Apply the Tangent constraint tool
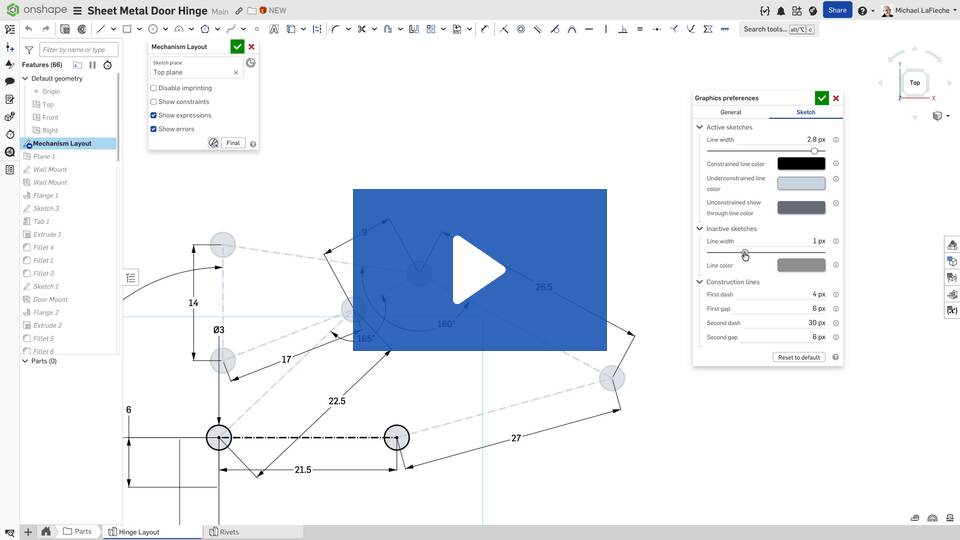This screenshot has width=960, height=540. (x=555, y=29)
